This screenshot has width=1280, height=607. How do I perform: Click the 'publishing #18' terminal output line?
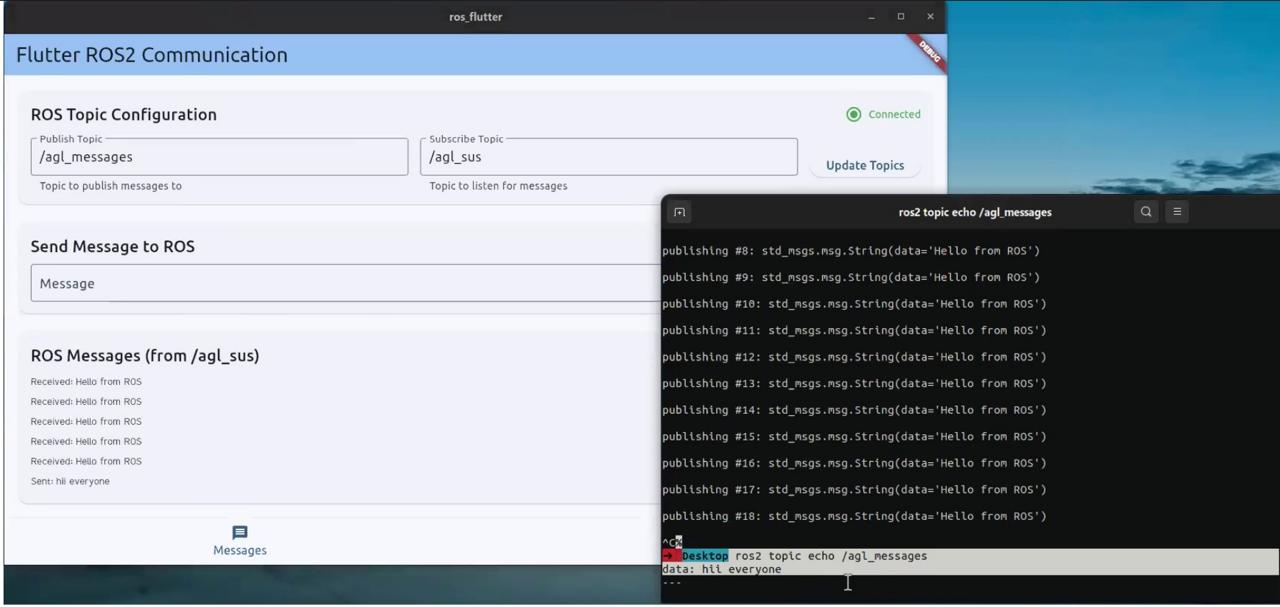pos(854,516)
